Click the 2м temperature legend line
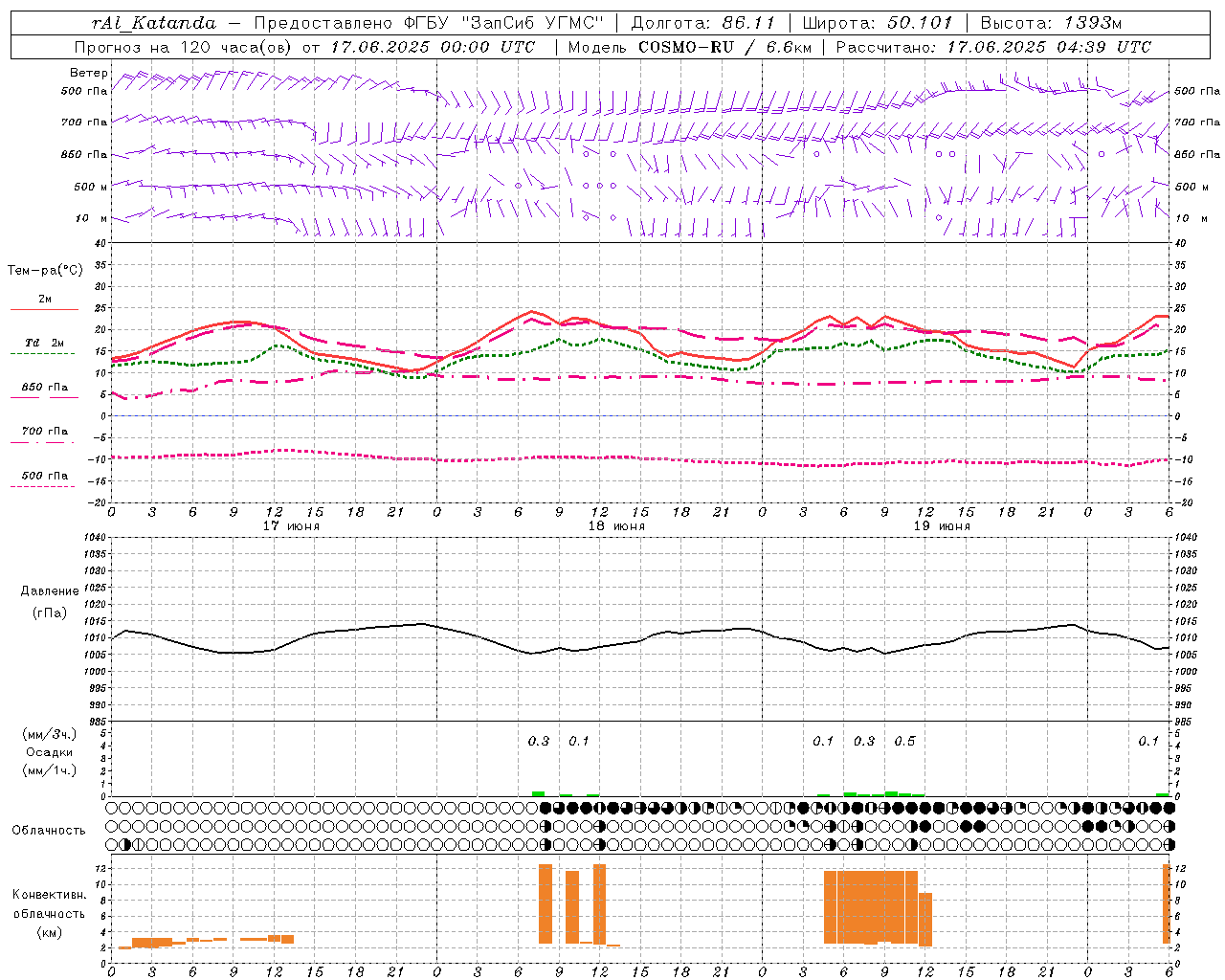The image size is (1225, 980). [44, 309]
